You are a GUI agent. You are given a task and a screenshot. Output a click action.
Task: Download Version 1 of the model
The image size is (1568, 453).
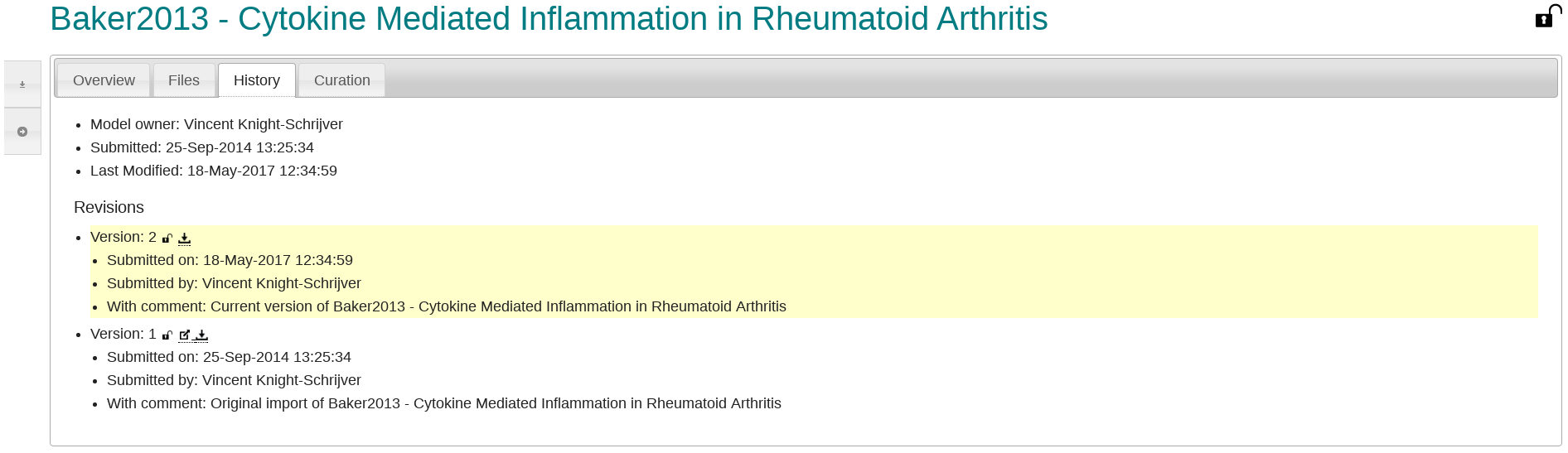pos(201,335)
